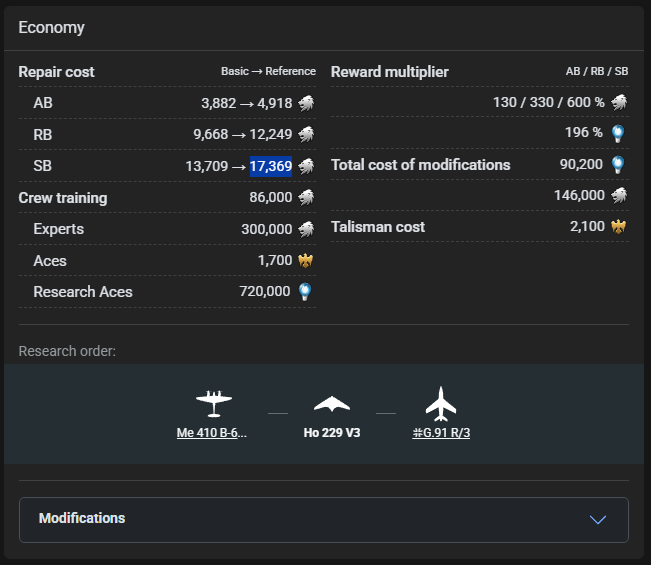Click the Me 410 B-6 aircraft silhouette icon
651x565 pixels.
213,403
